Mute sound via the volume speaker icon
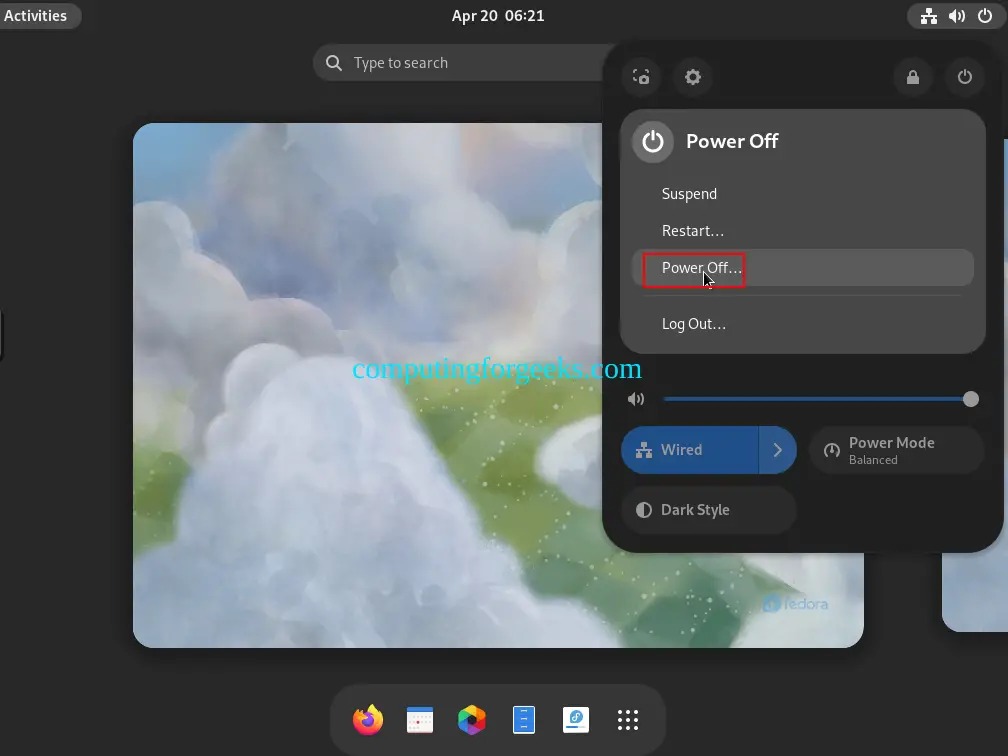This screenshot has height=756, width=1008. (x=636, y=399)
